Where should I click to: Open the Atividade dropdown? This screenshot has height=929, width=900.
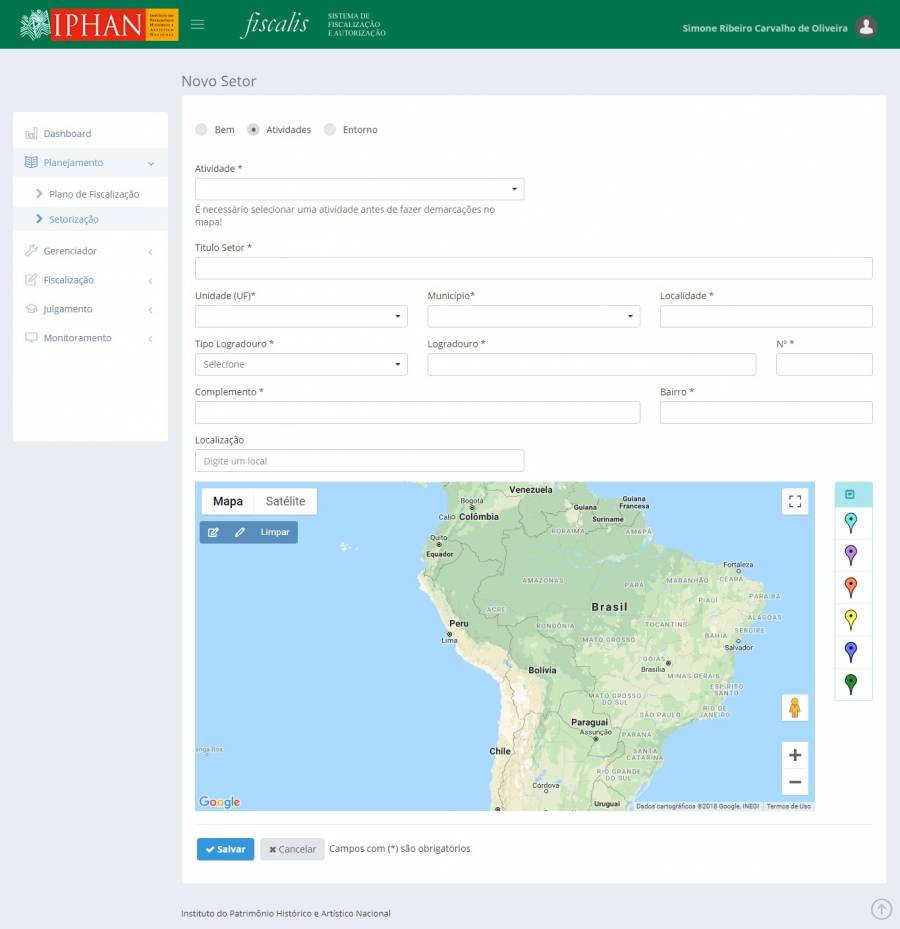tap(359, 189)
